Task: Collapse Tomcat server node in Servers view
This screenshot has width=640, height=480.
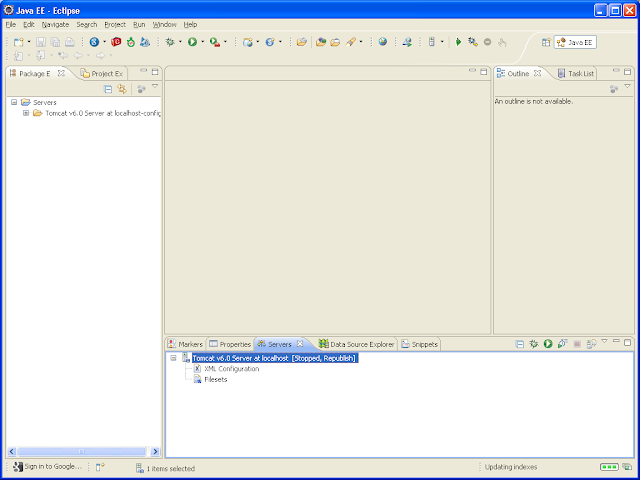Action: click(x=173, y=358)
